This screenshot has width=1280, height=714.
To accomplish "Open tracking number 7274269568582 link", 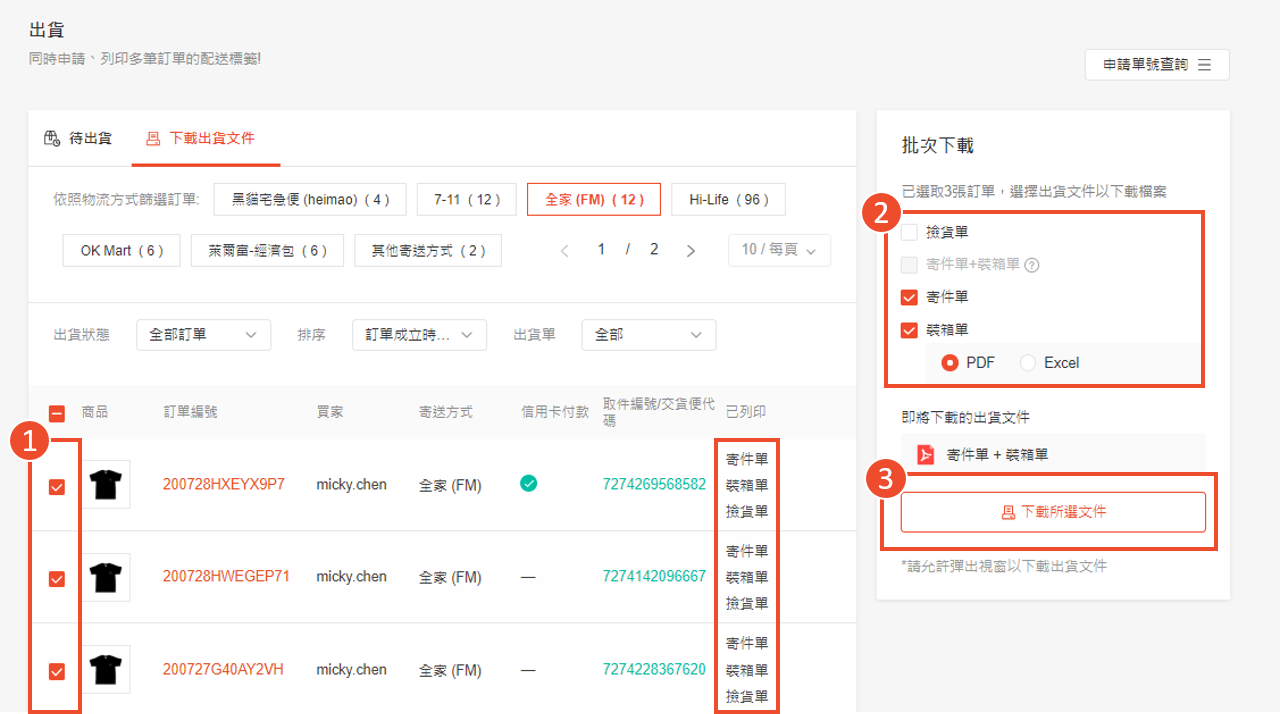I will [x=654, y=485].
